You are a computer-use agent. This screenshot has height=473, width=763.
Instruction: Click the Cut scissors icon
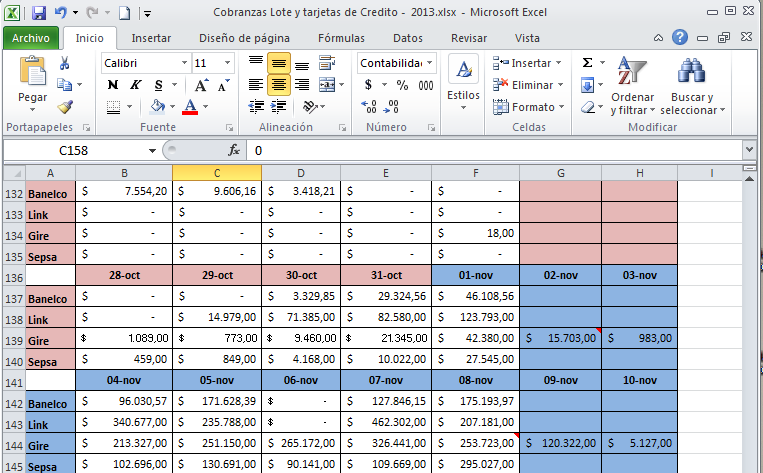tap(65, 63)
